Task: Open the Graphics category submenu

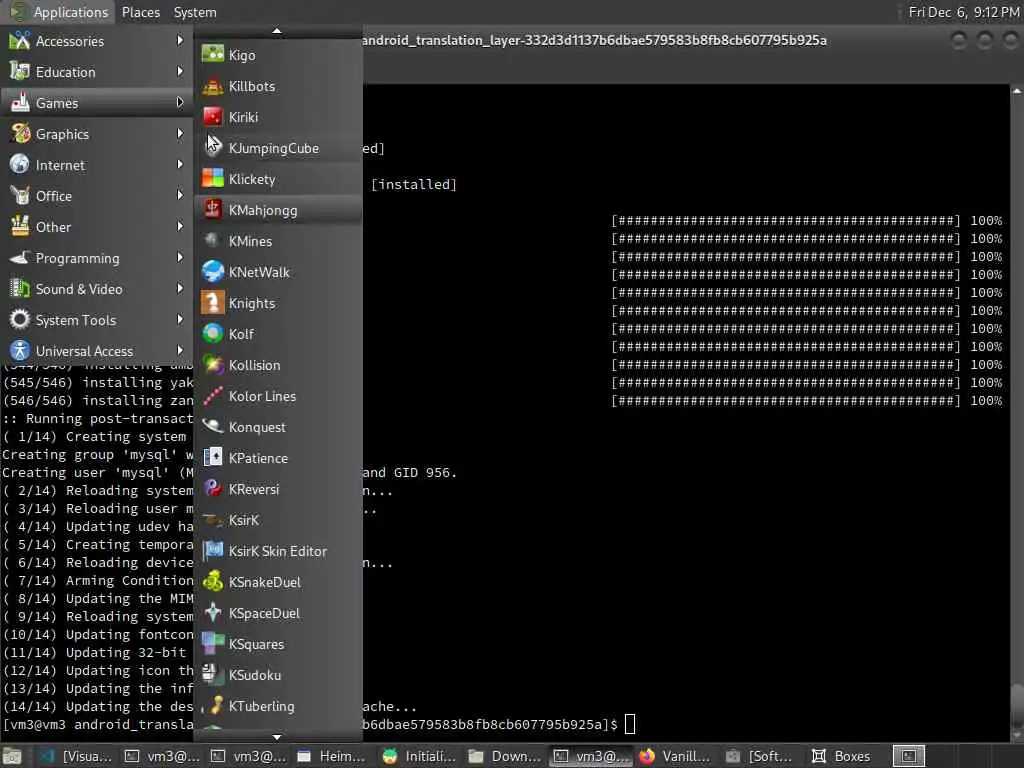Action: click(x=97, y=134)
